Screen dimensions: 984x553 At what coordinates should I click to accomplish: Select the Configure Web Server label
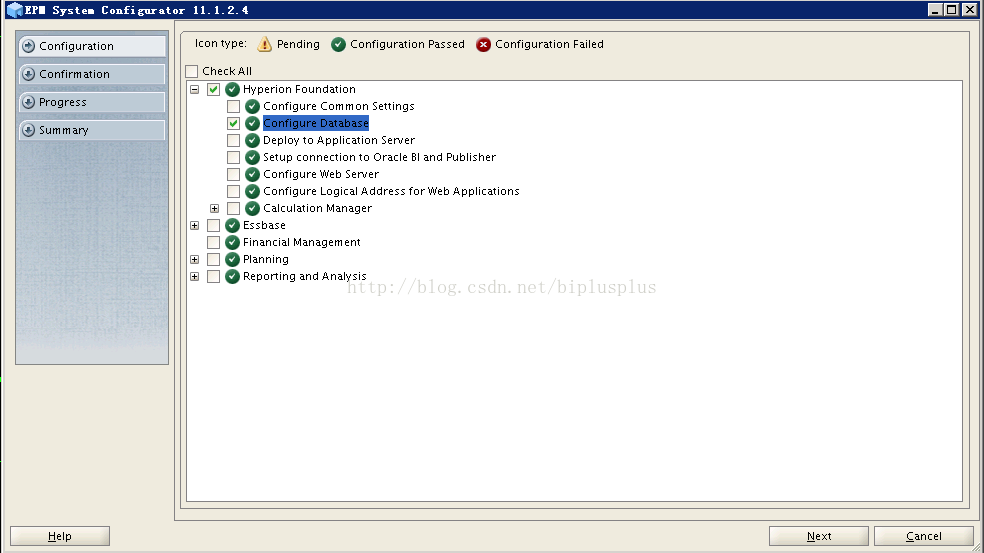[321, 174]
